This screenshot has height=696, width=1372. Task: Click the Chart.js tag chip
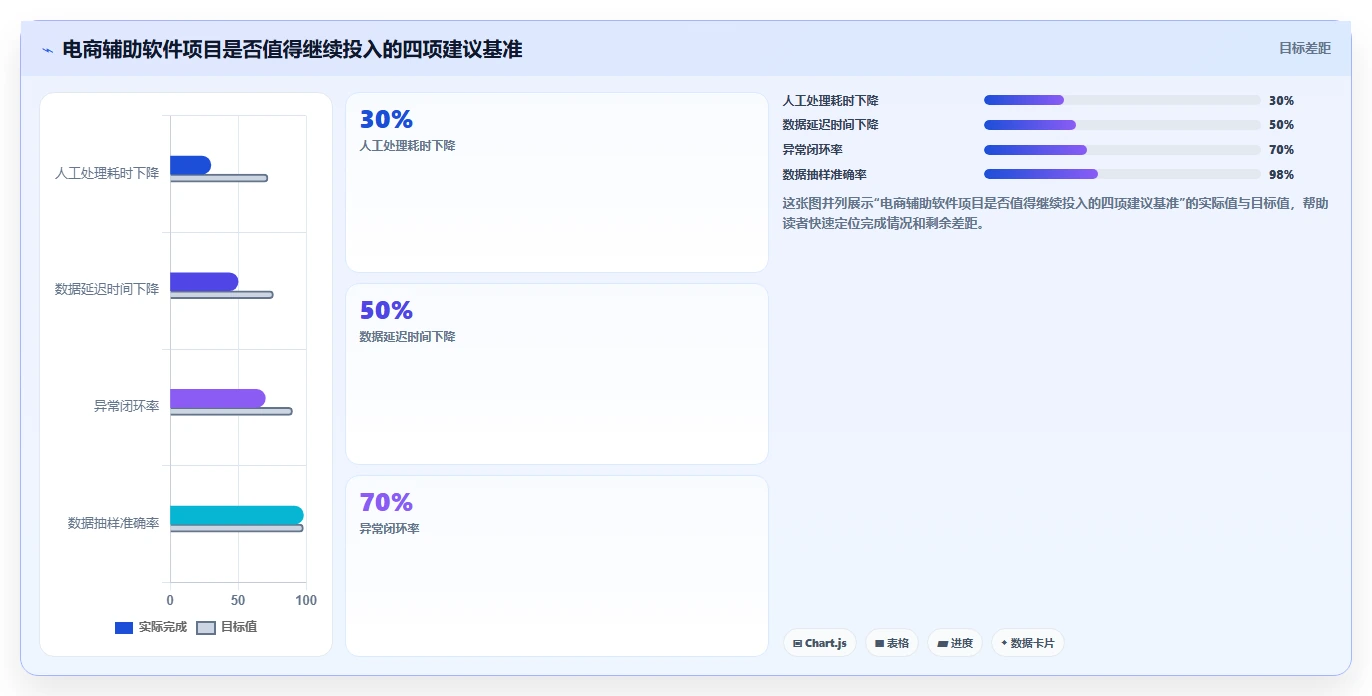(820, 643)
